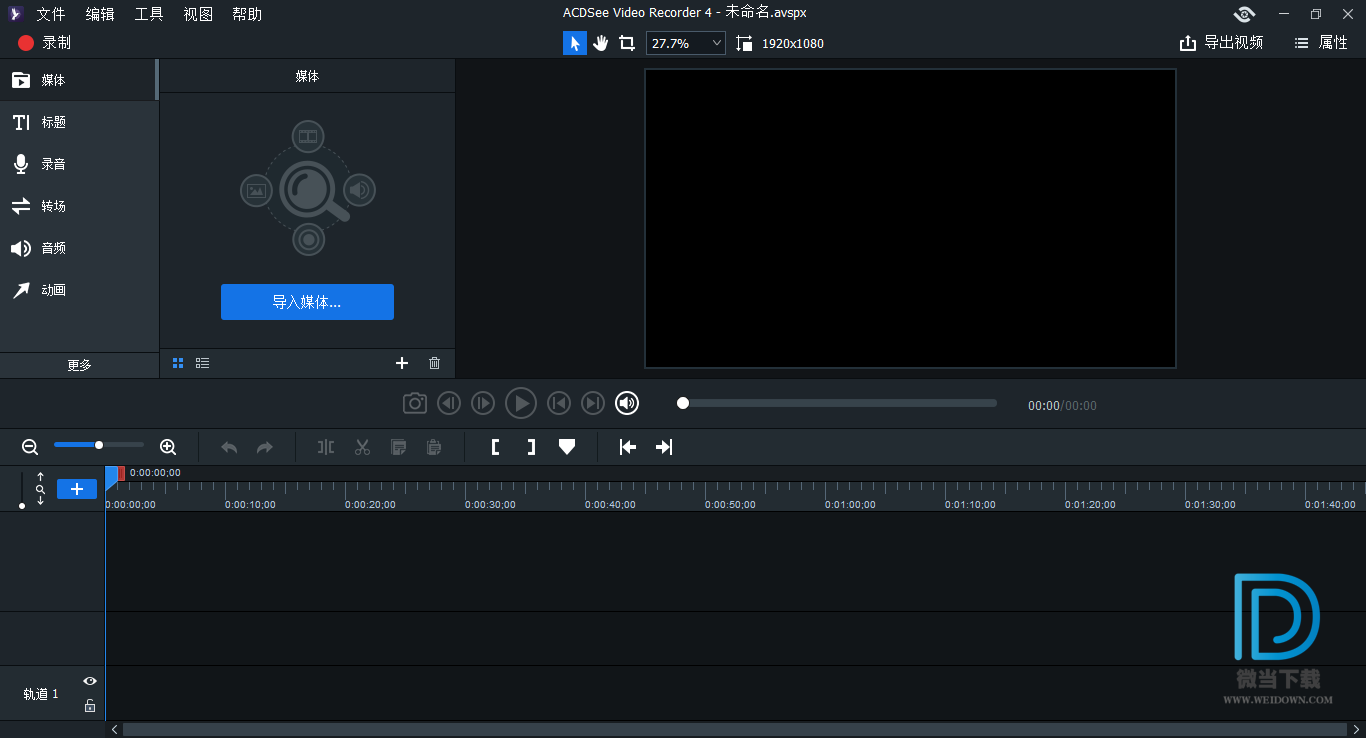Take a snapshot with the camera icon
The image size is (1366, 738).
coord(415,403)
